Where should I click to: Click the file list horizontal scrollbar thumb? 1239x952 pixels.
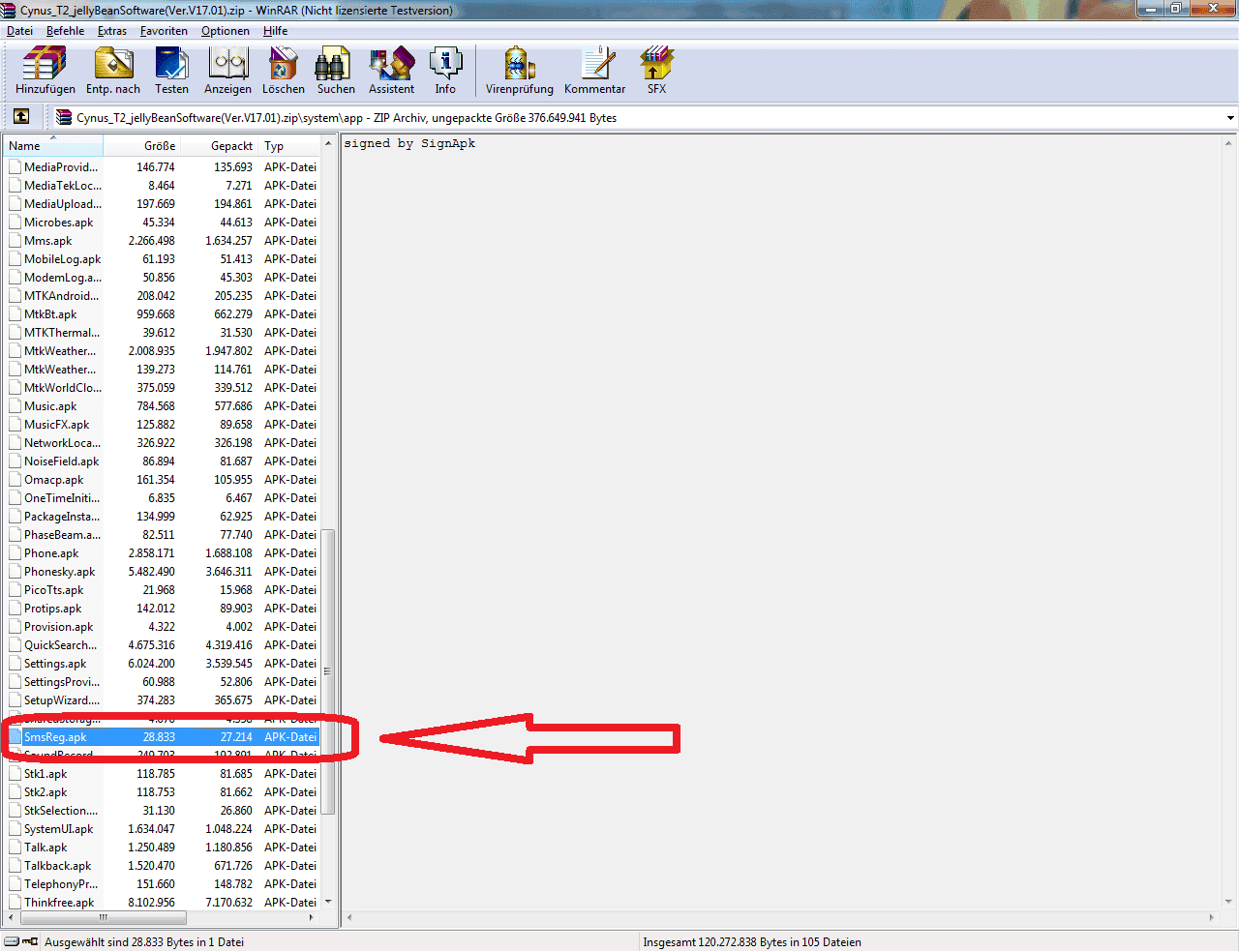[103, 917]
